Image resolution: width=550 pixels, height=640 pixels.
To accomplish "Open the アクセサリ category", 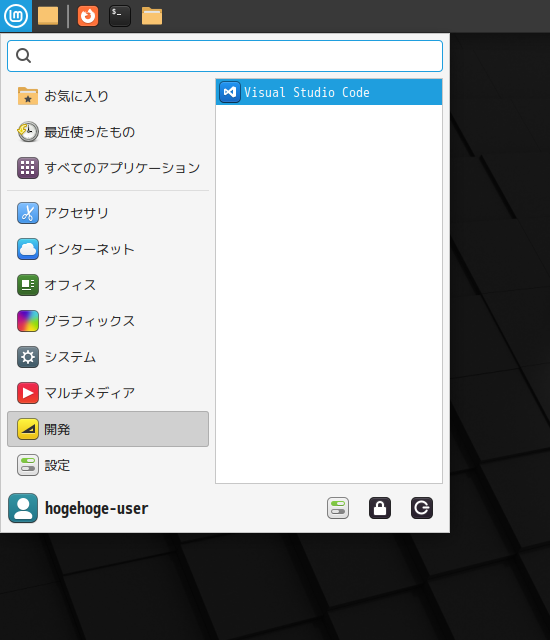I will (108, 213).
